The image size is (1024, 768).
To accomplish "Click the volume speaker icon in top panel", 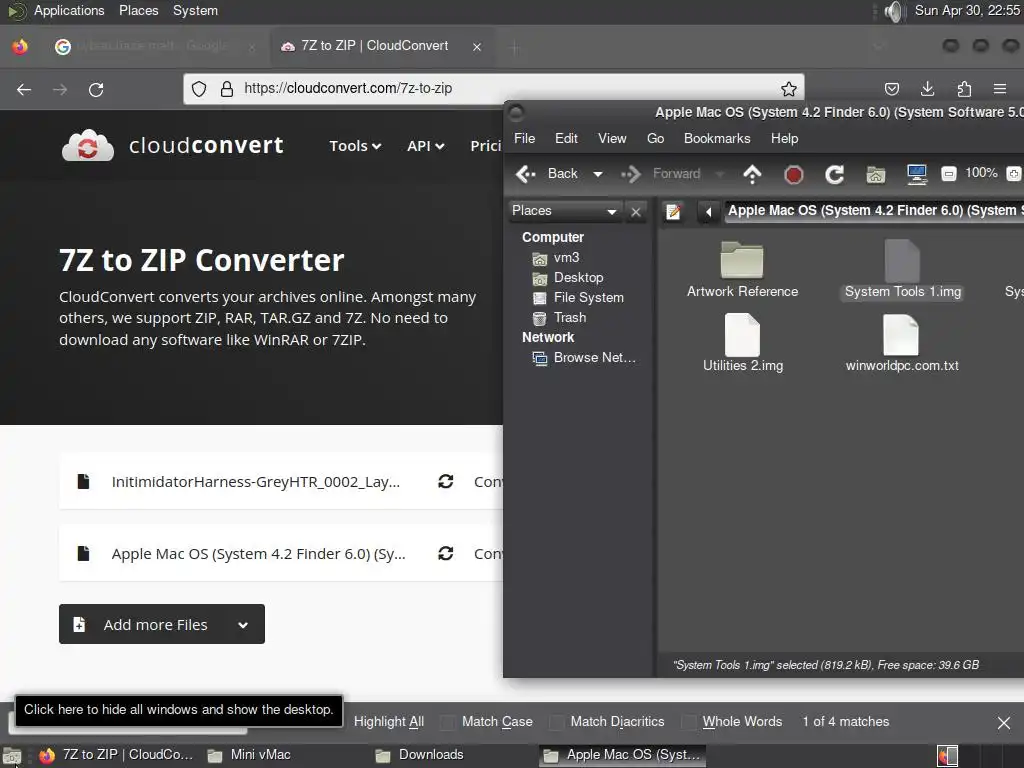I will pos(893,11).
